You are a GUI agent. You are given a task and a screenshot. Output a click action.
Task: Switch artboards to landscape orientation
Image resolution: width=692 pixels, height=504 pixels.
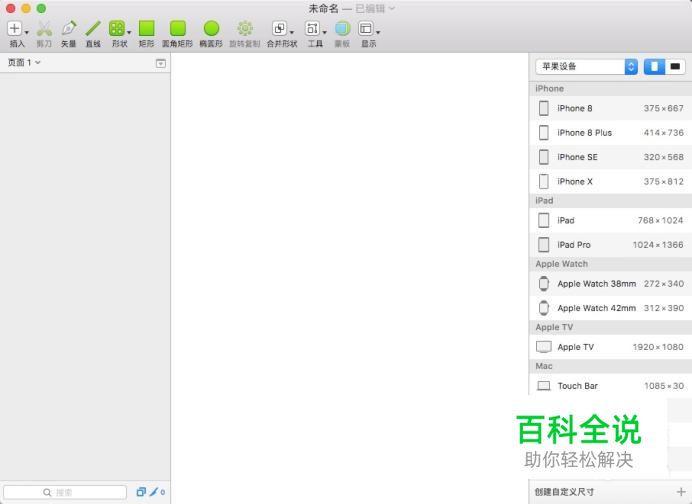coord(675,67)
